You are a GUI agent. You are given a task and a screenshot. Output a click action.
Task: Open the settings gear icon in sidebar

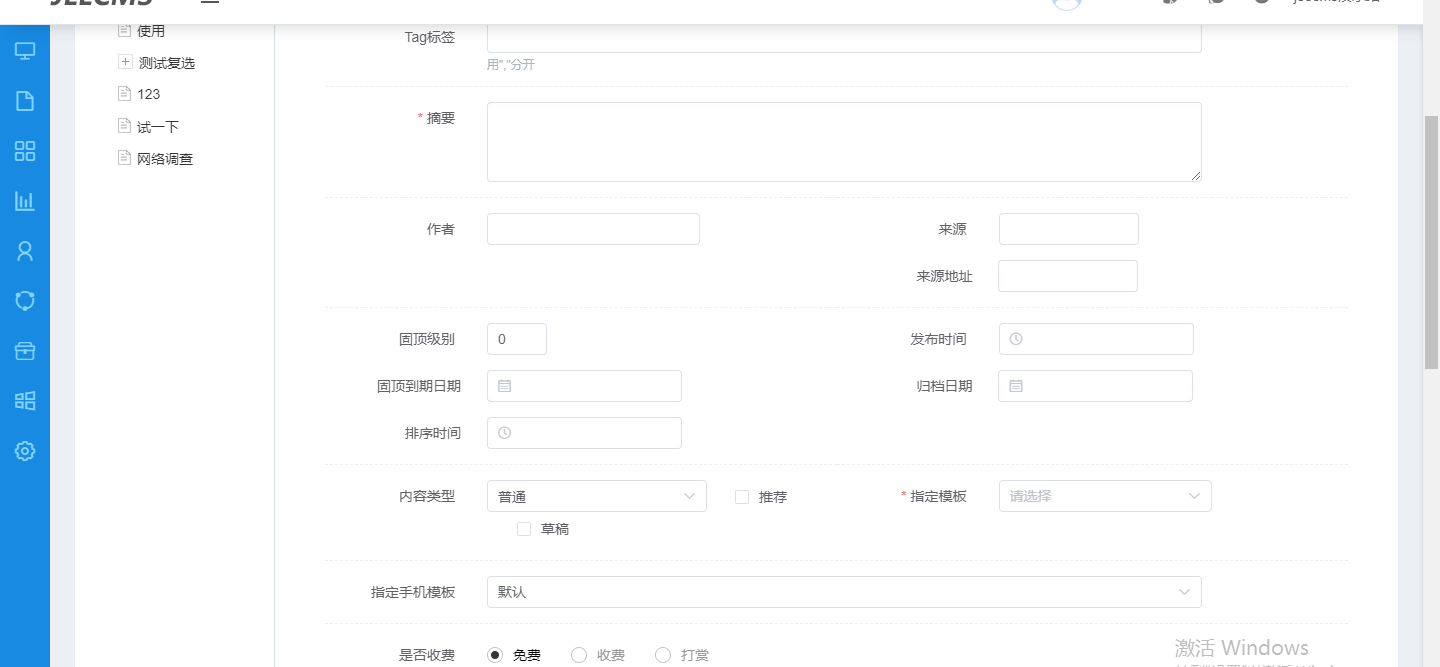point(25,451)
